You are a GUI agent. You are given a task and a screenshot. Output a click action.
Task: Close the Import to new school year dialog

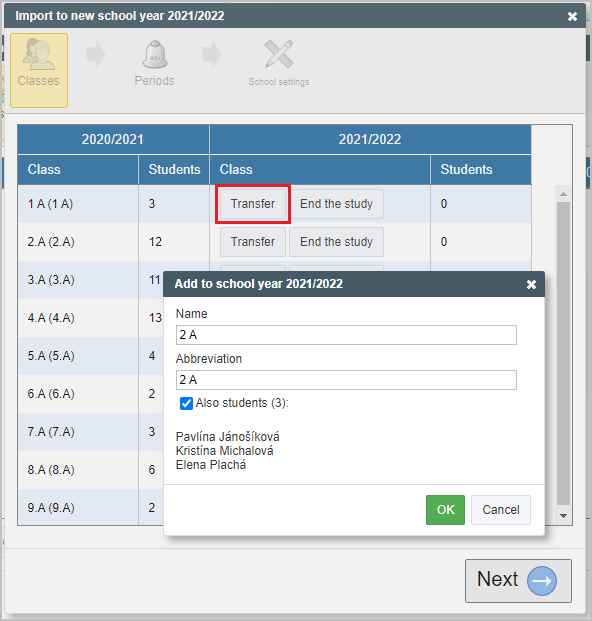tap(572, 16)
